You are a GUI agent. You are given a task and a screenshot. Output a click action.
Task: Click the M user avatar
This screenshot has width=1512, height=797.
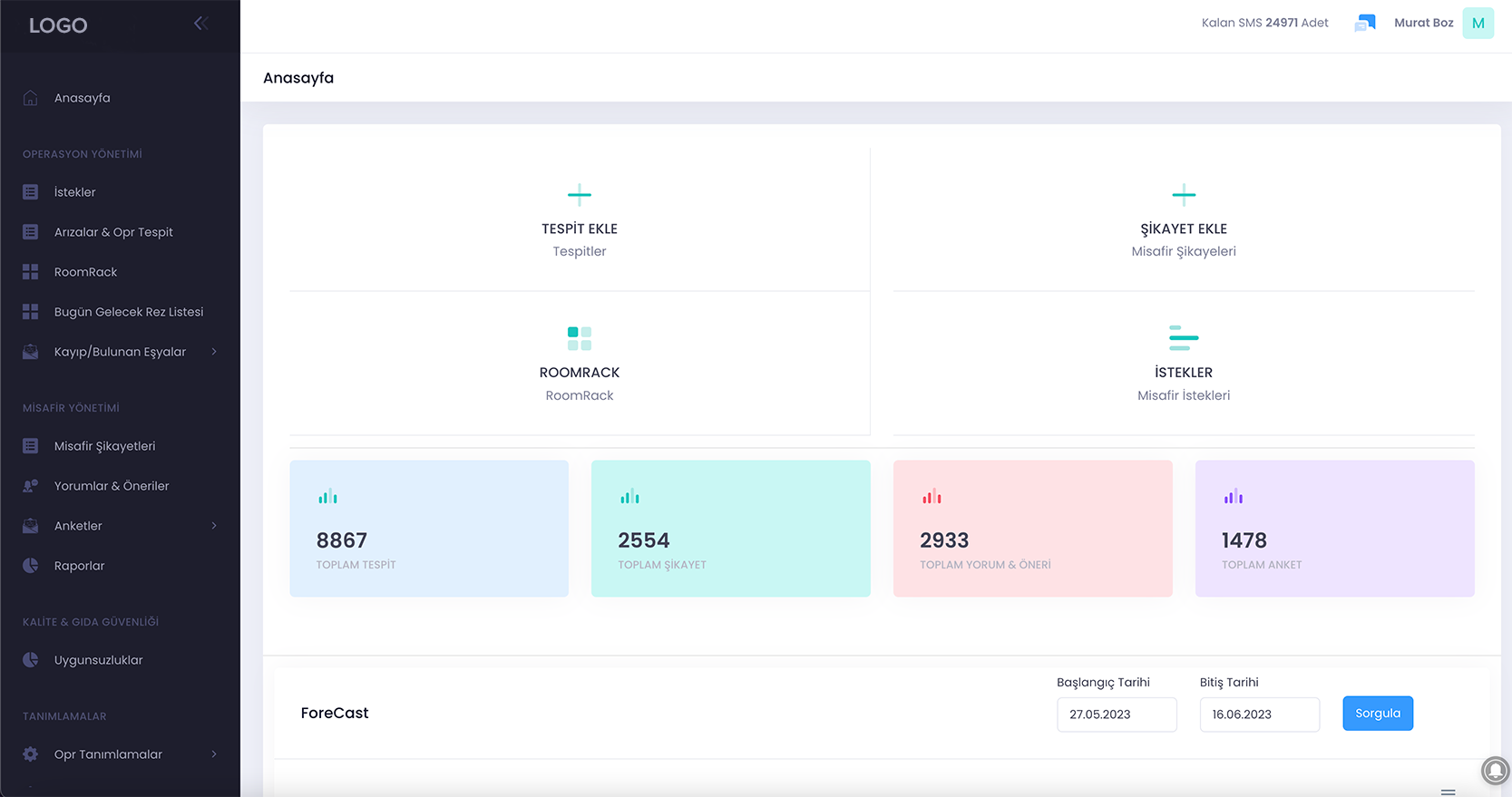[1478, 24]
